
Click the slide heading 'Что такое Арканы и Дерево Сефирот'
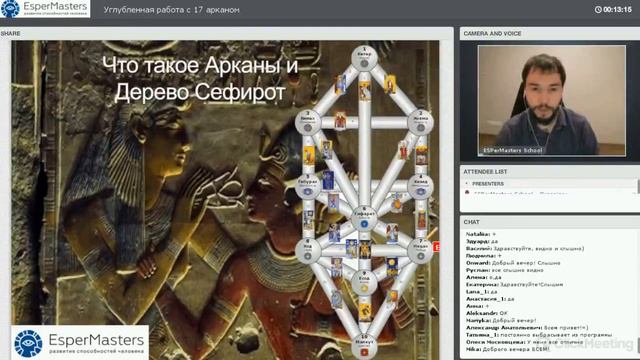pos(200,78)
